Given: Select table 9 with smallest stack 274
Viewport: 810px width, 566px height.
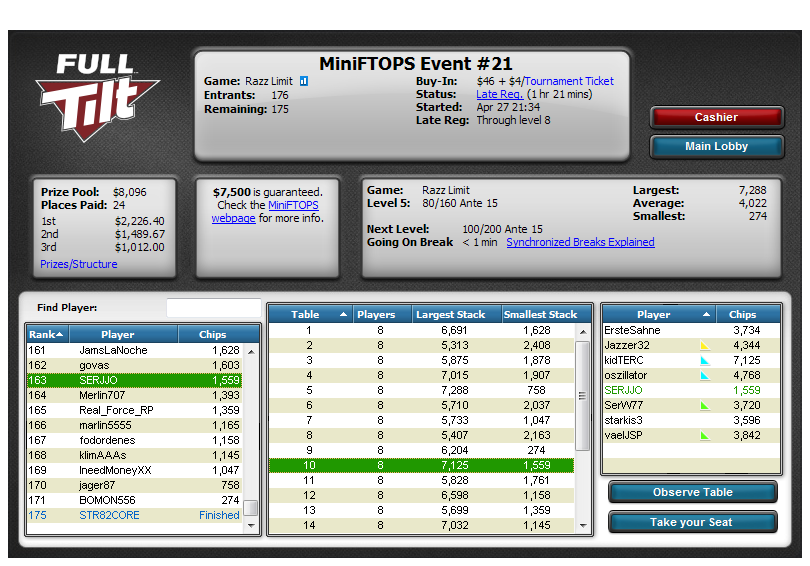Looking at the screenshot, I should click(x=422, y=450).
